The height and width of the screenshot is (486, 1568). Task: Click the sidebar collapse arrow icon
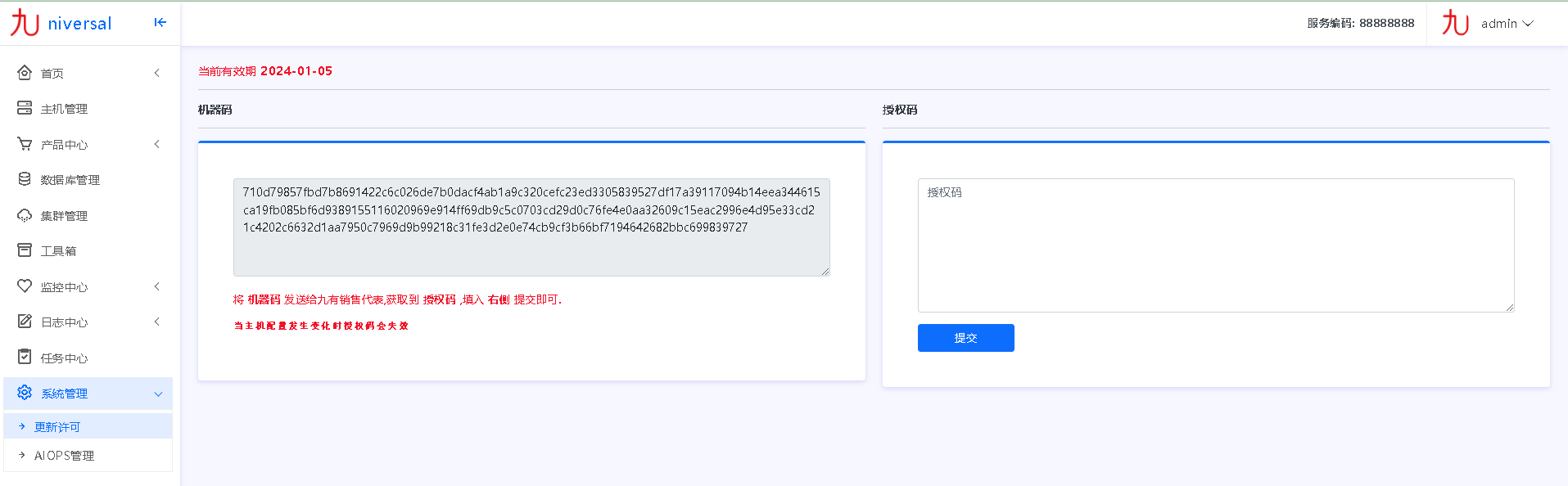[160, 23]
